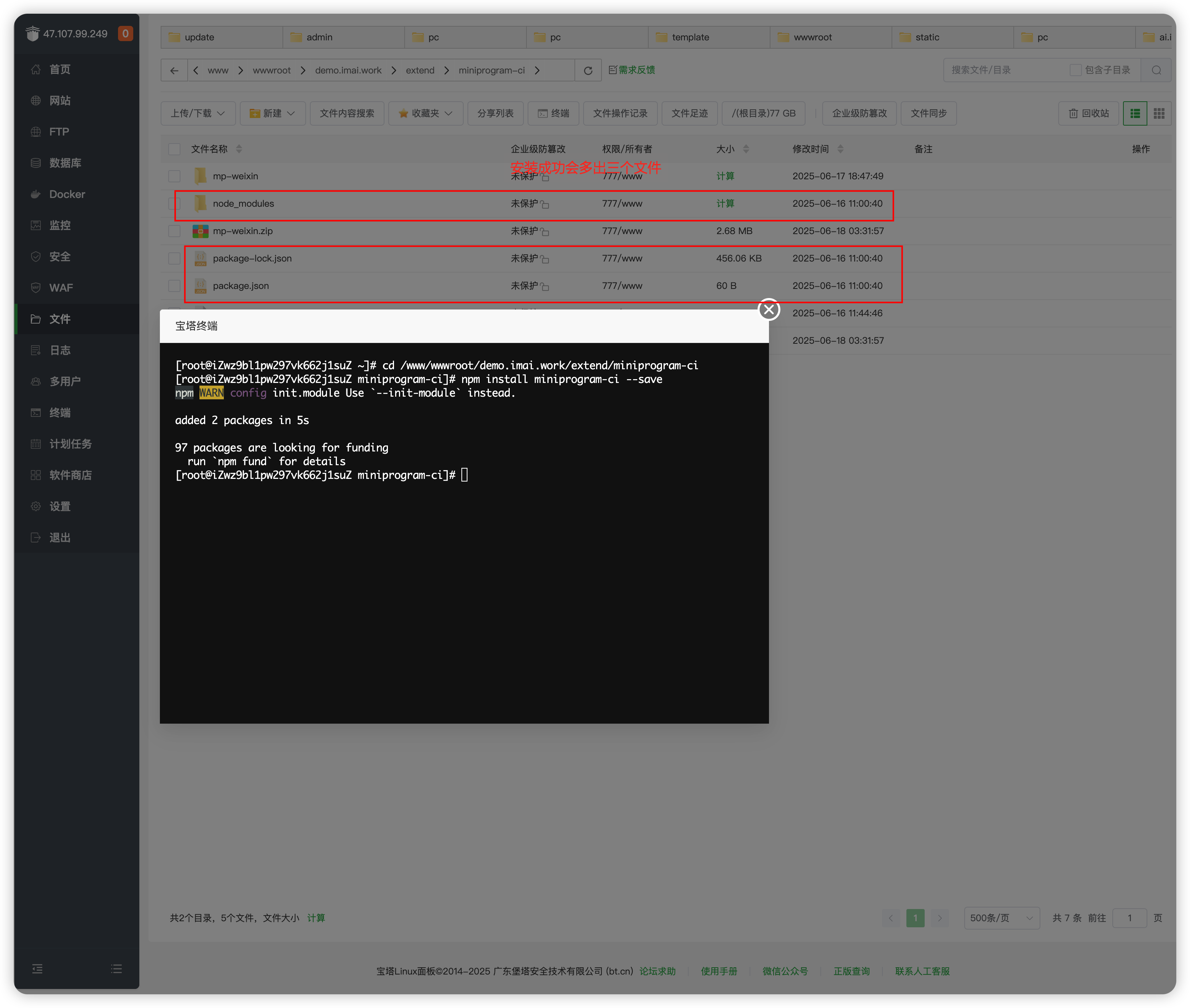Image resolution: width=1190 pixels, height=1008 pixels.
Task: Toggle the select-all files checkbox
Action: [x=174, y=149]
